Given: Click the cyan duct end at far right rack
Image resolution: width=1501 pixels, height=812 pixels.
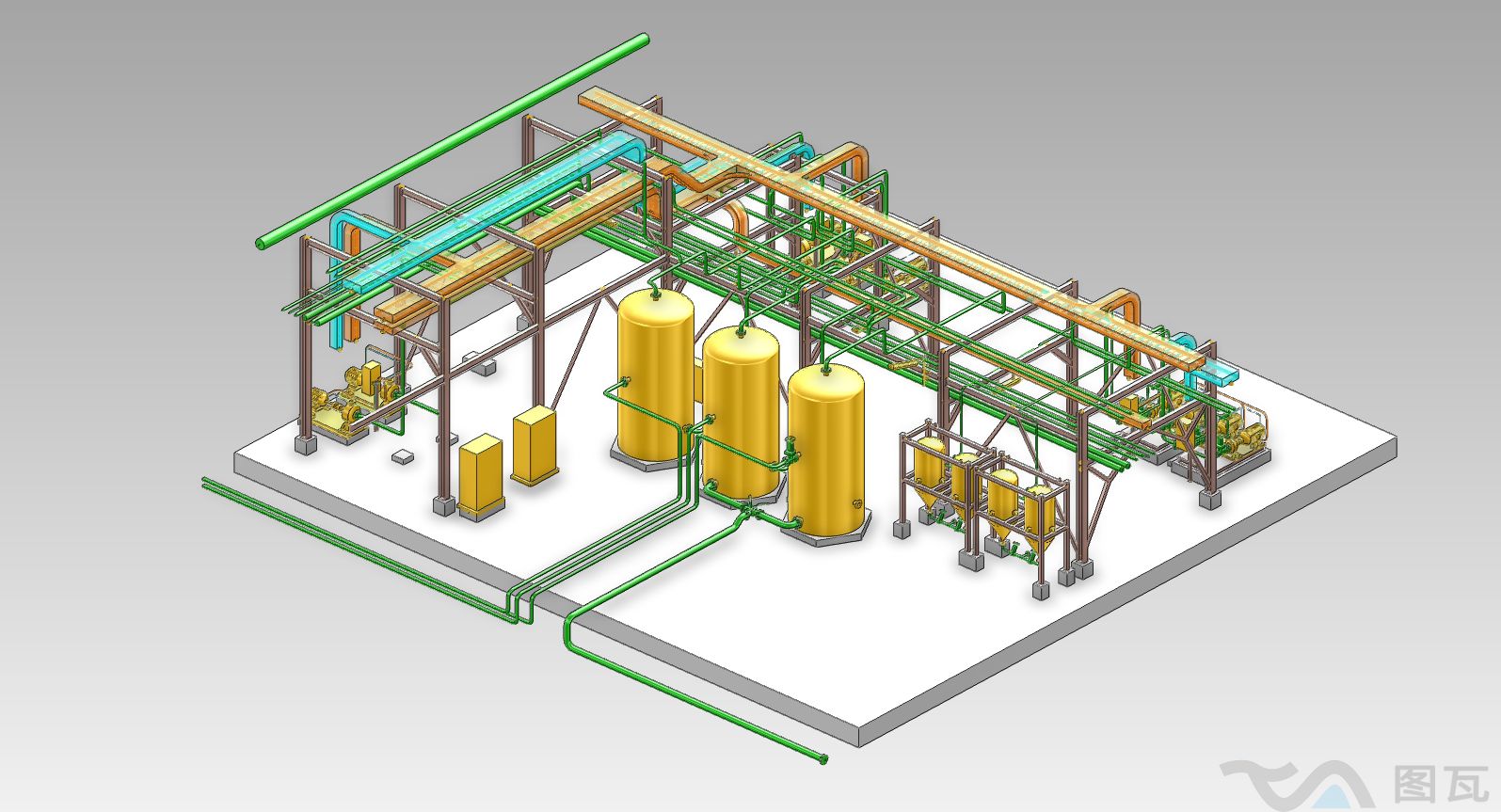Looking at the screenshot, I should tap(1221, 373).
